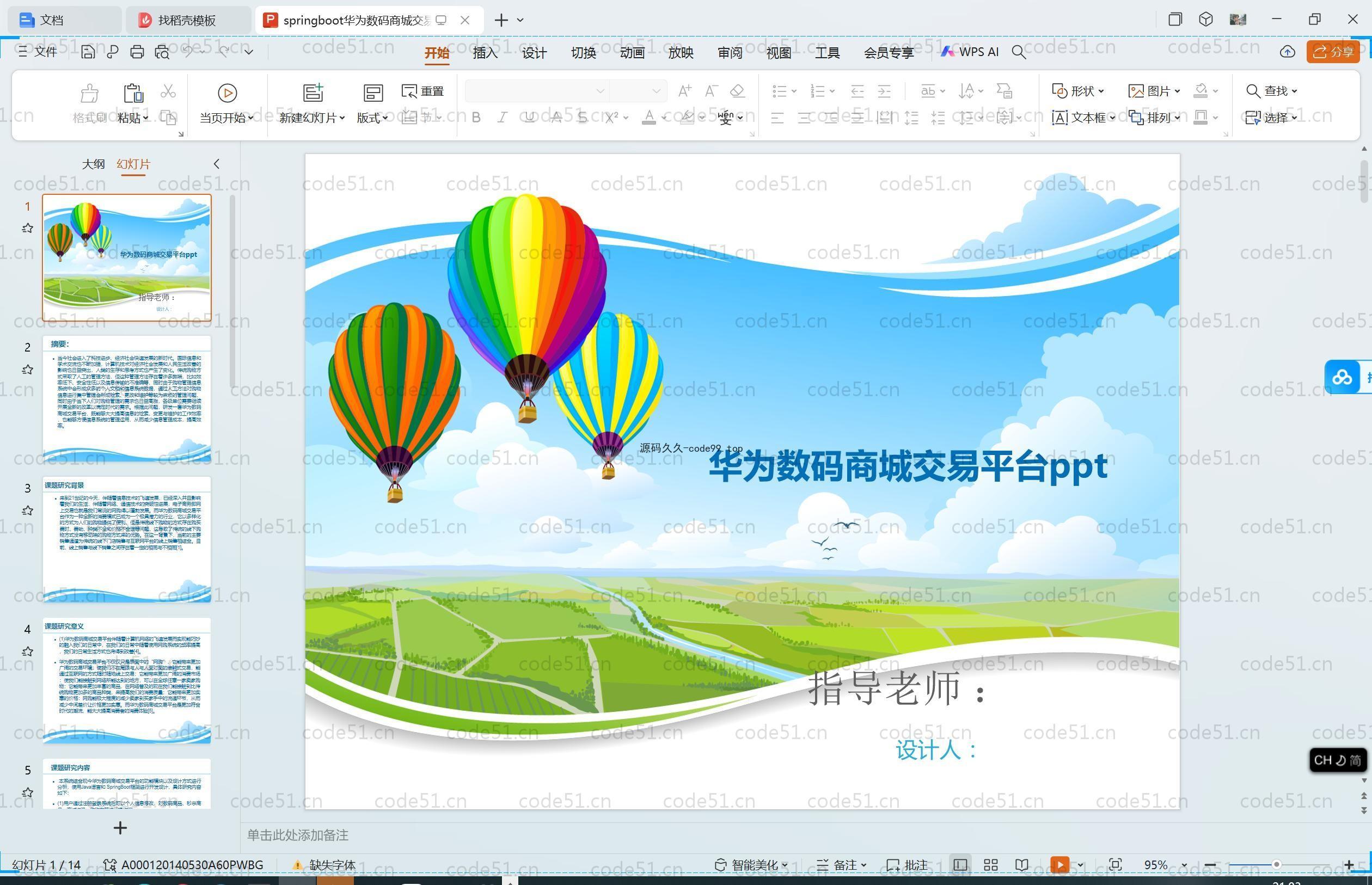Click the Cut scissors icon
The height and width of the screenshot is (885, 1372).
(x=168, y=91)
